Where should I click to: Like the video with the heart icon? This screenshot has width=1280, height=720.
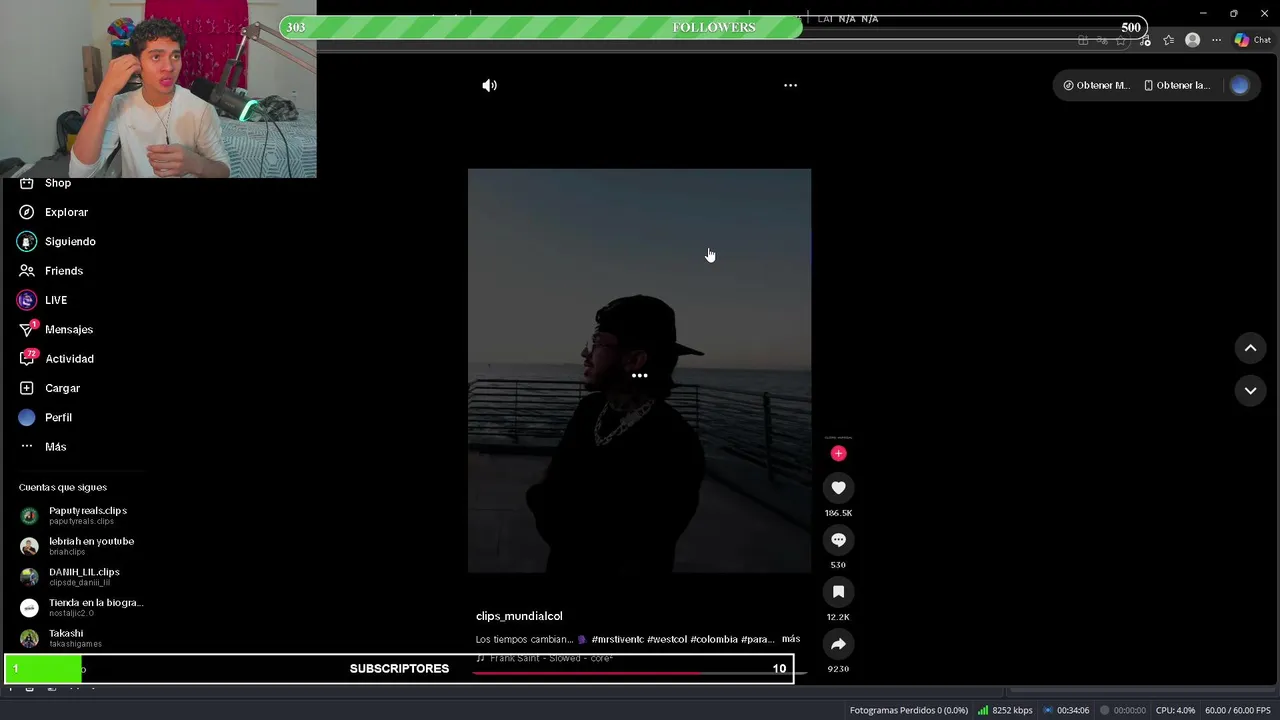tap(838, 488)
